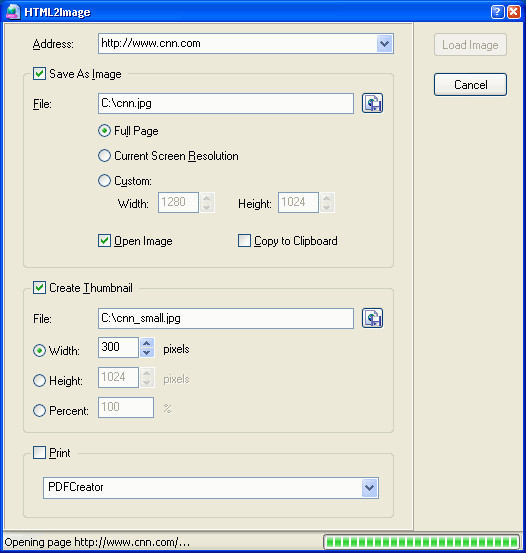
Task: Expand the PDFCreator printer dropdown
Action: click(x=370, y=488)
